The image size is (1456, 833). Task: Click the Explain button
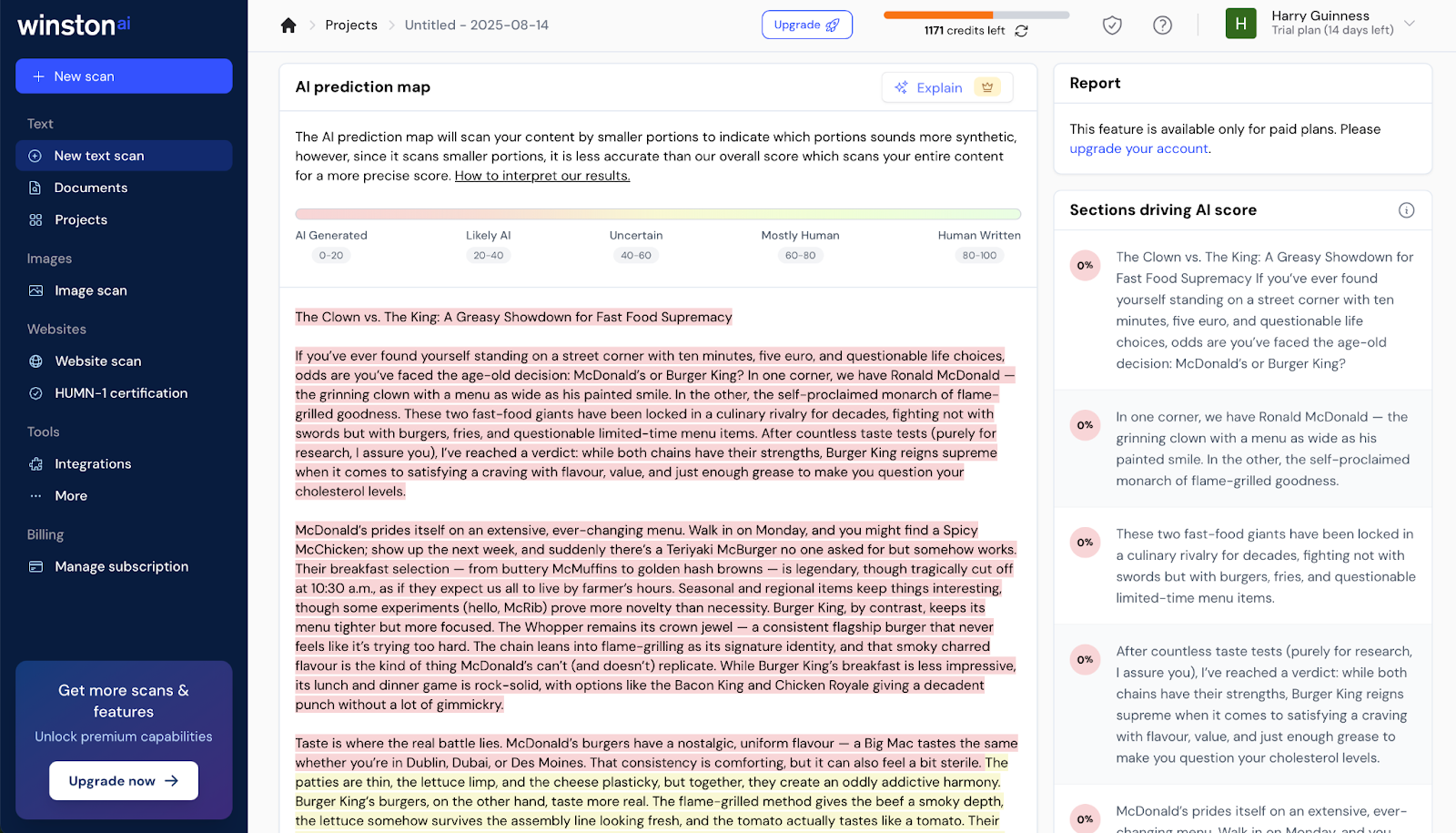point(946,87)
